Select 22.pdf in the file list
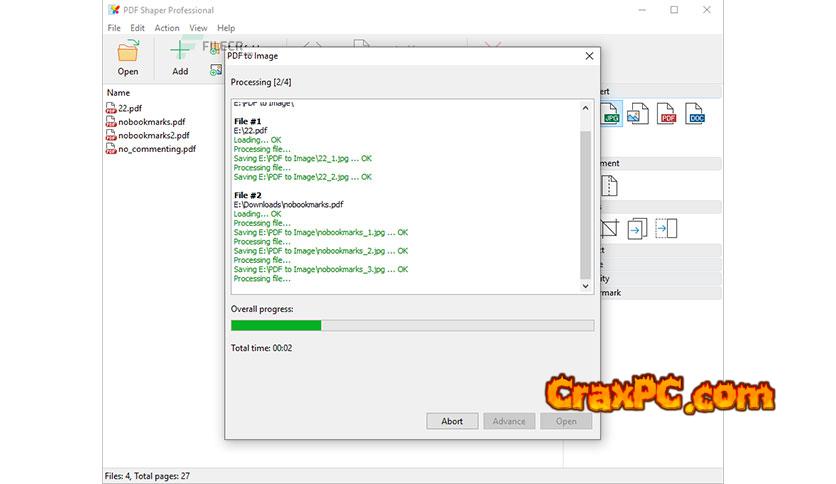The image size is (836, 484). (x=130, y=108)
